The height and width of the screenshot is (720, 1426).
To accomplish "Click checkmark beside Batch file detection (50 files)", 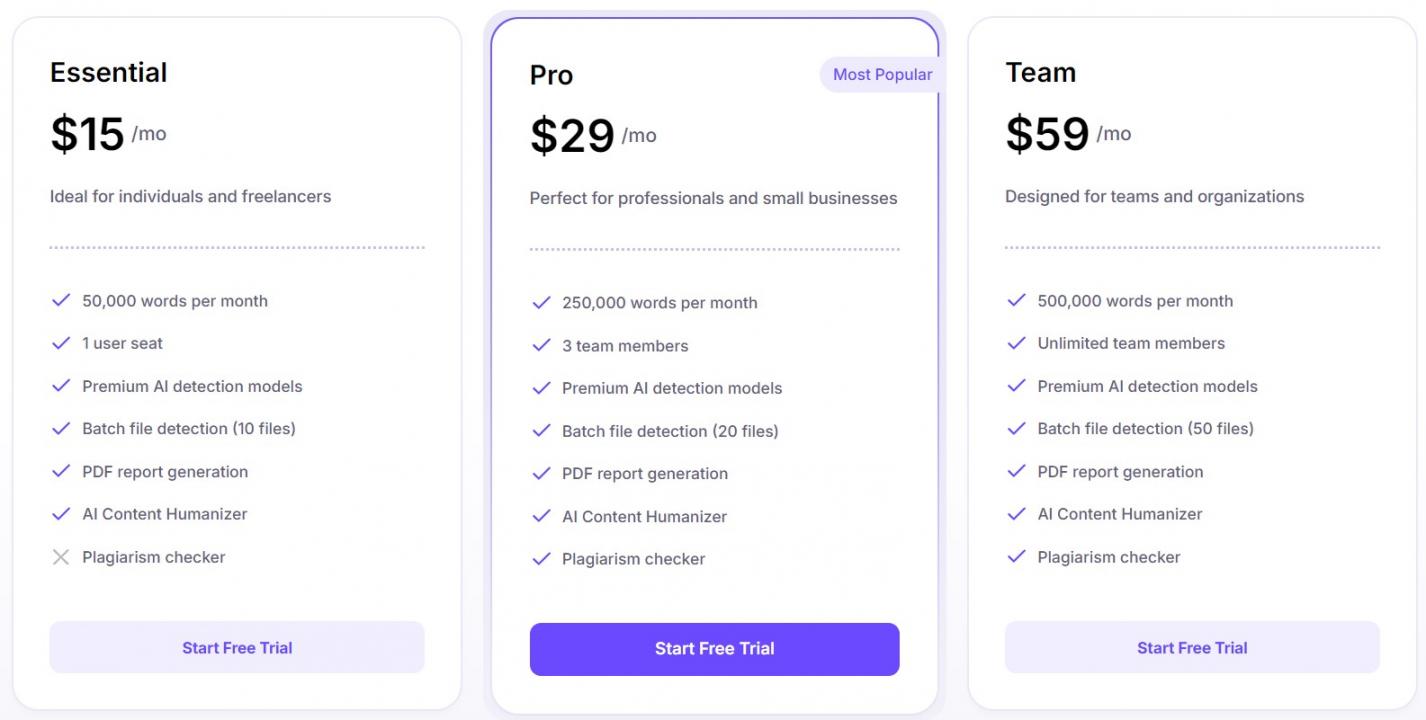I will (1017, 428).
